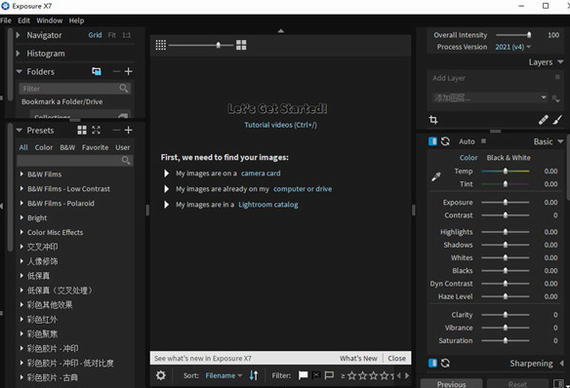
Task: Switch to Black & White mode
Action: click(x=508, y=157)
